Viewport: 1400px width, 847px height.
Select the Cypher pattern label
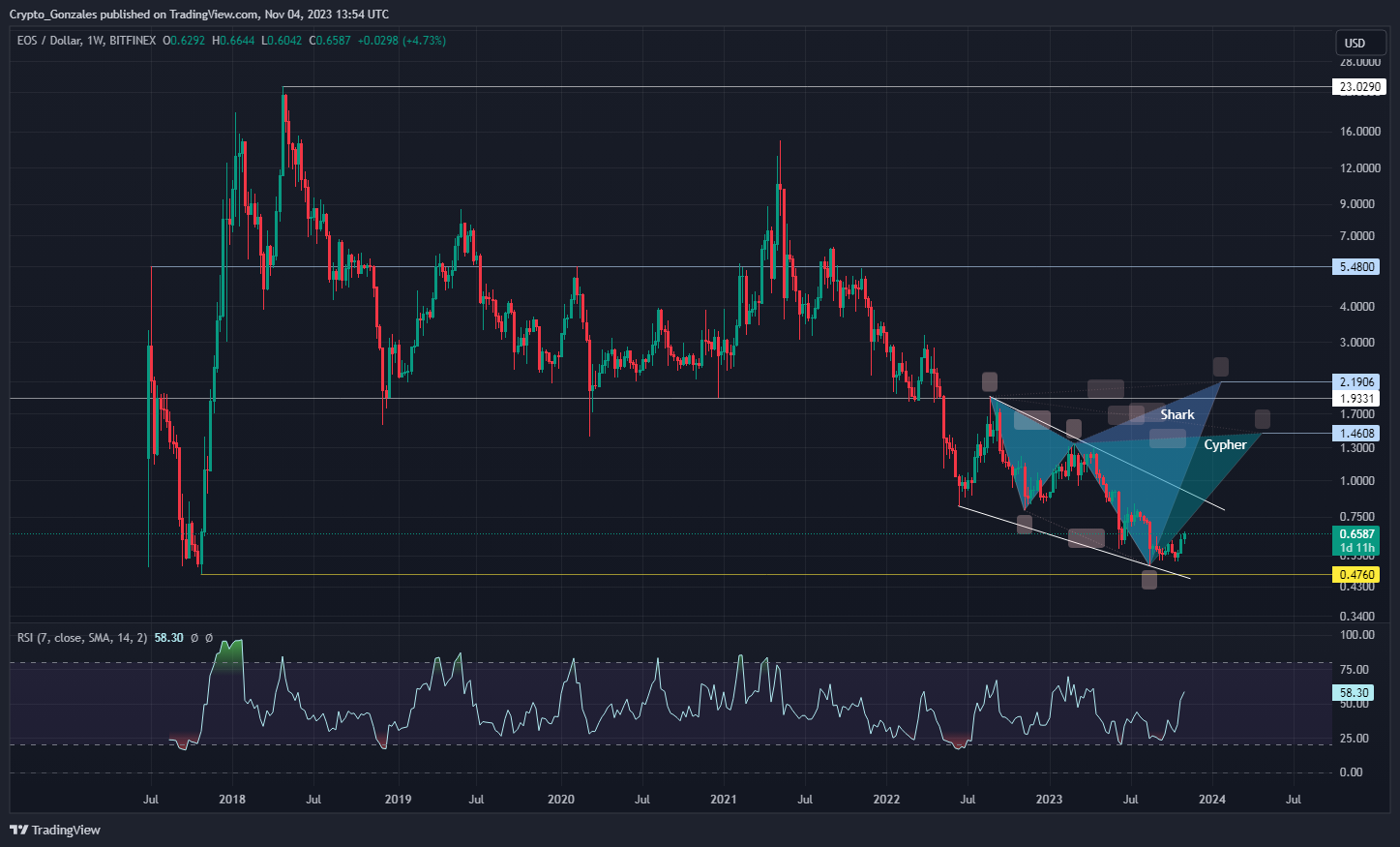pos(1225,444)
